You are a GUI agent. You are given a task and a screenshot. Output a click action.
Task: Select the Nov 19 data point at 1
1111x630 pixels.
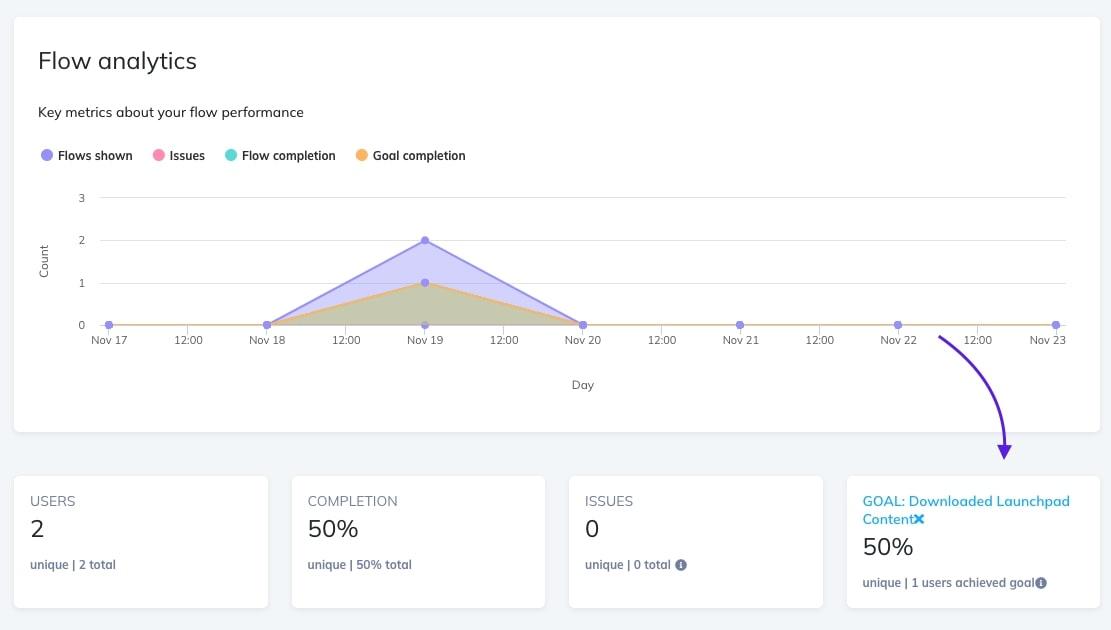pos(425,283)
